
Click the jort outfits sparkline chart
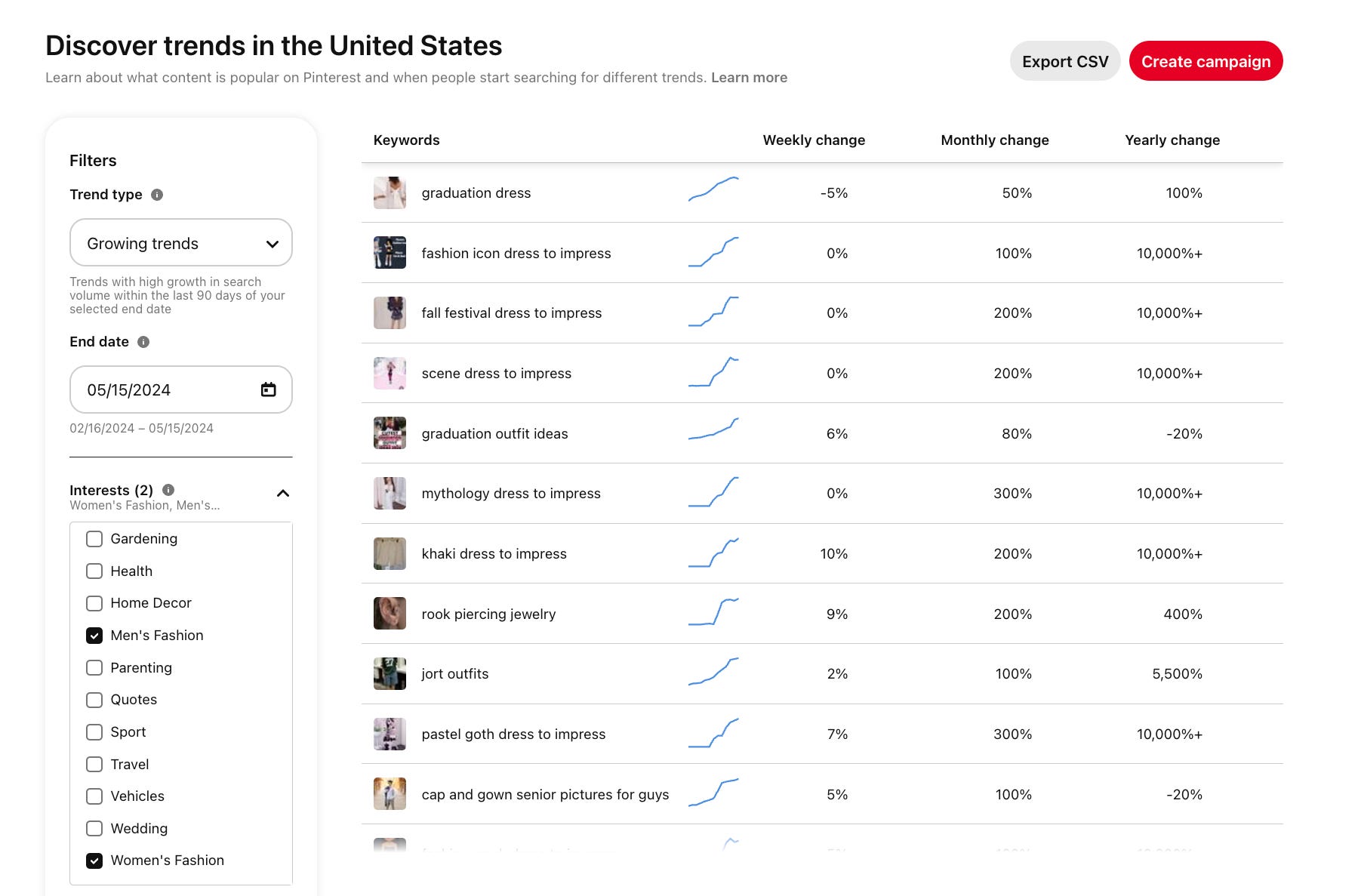[x=713, y=671]
